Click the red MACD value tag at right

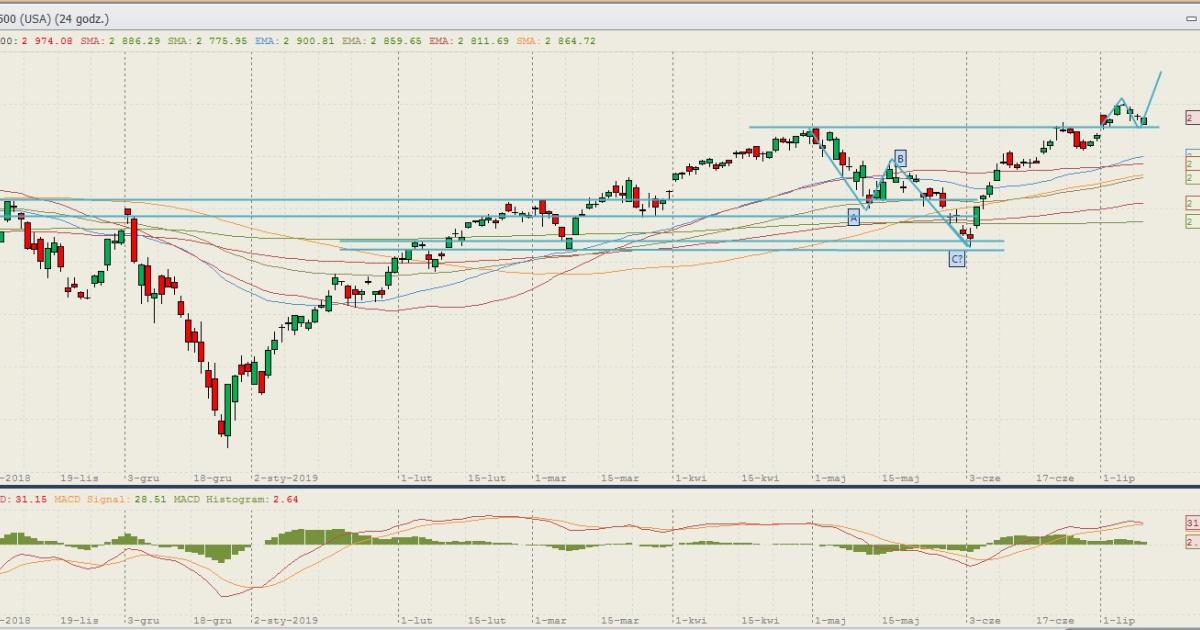[x=1192, y=523]
